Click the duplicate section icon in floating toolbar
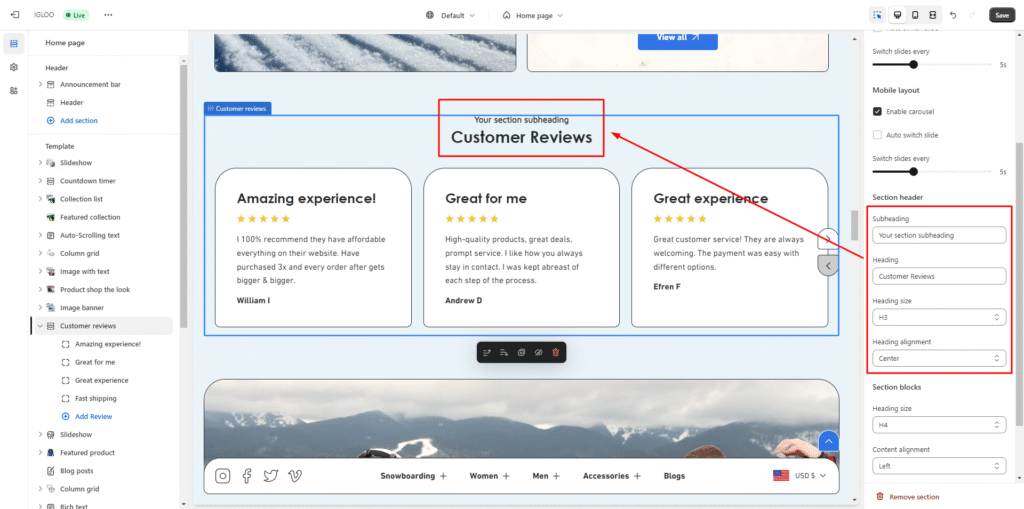1024x509 pixels. point(521,352)
